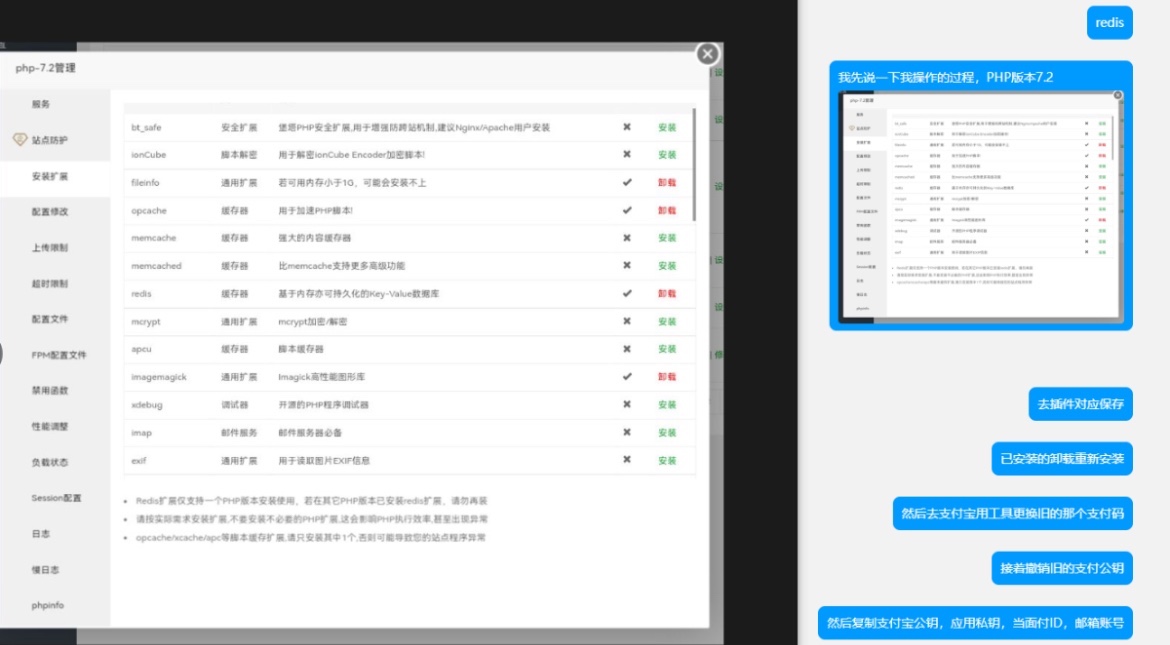The width and height of the screenshot is (1170, 645).
Task: Open the FPM配置文件 sidebar item
Action: pos(58,355)
